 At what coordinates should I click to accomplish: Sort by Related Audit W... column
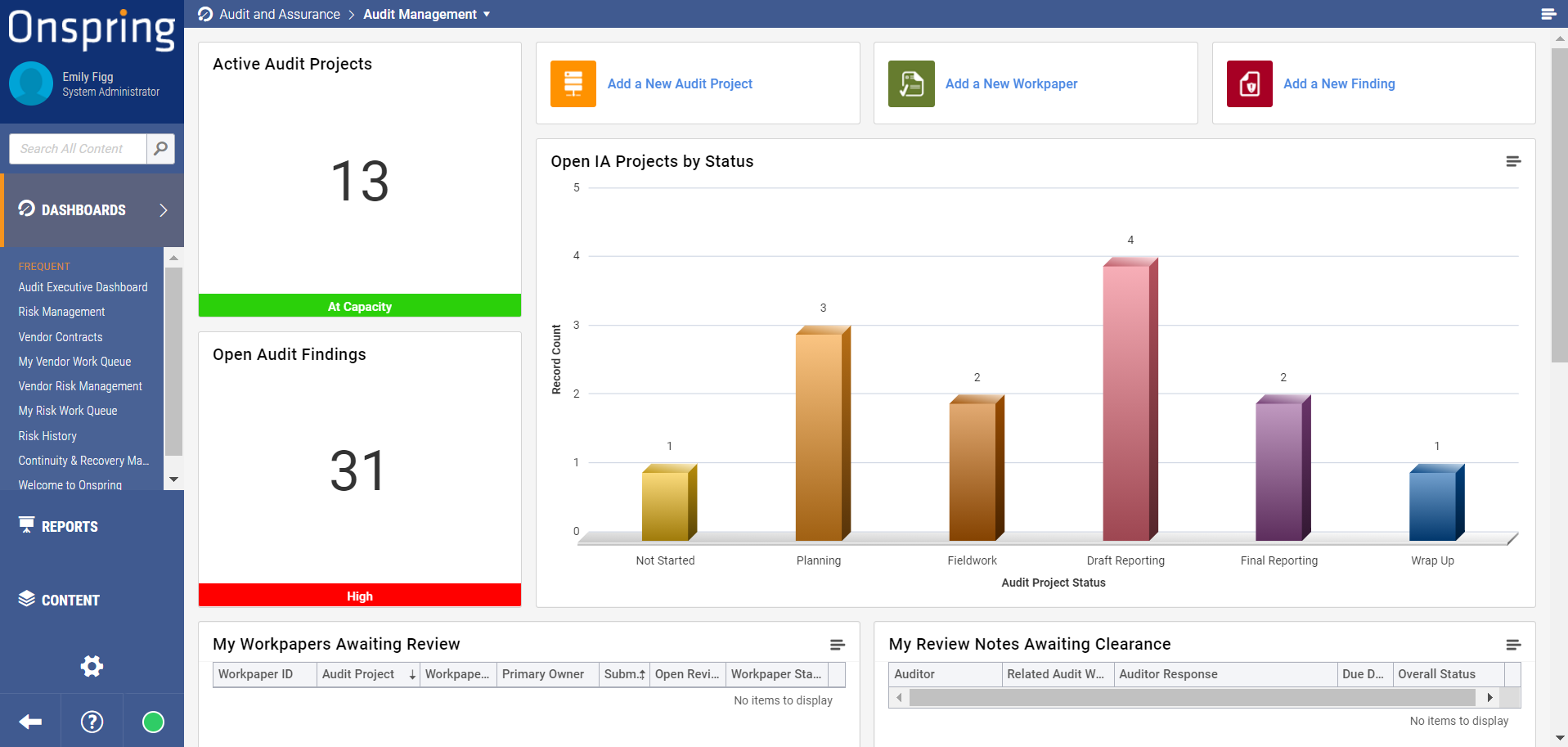coord(1058,674)
